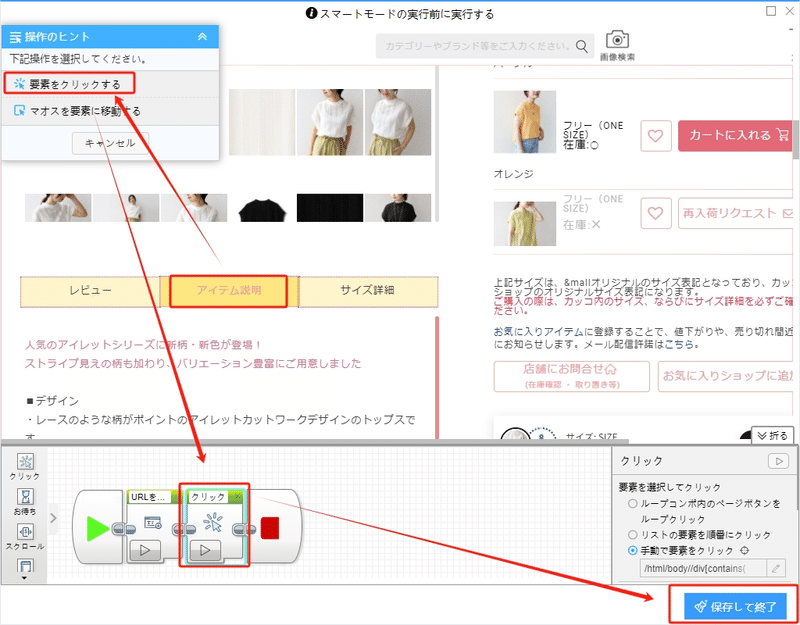Open the アイテム説明 tab
The height and width of the screenshot is (625, 800).
(x=229, y=291)
